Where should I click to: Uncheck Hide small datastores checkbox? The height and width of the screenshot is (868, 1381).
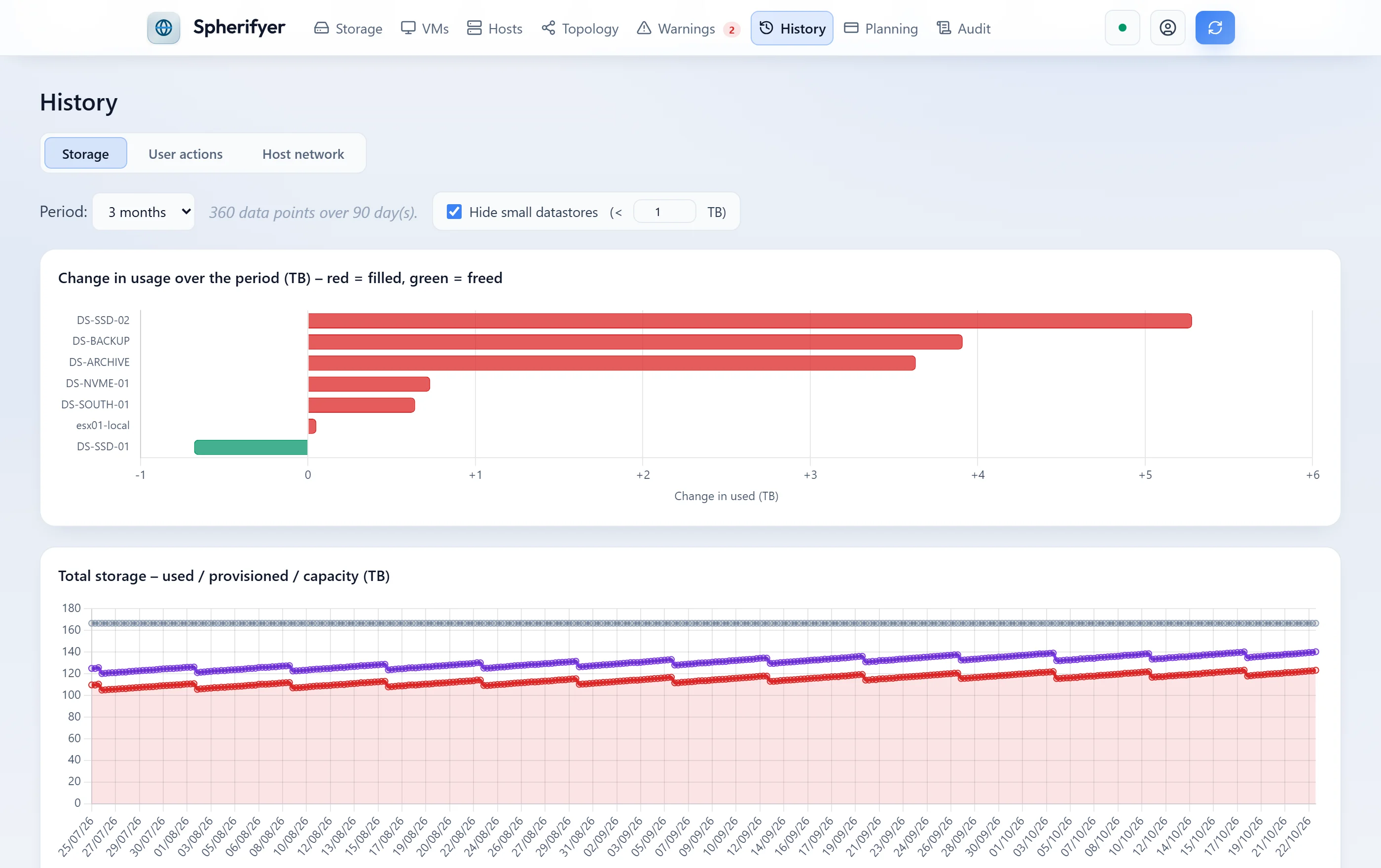point(454,212)
